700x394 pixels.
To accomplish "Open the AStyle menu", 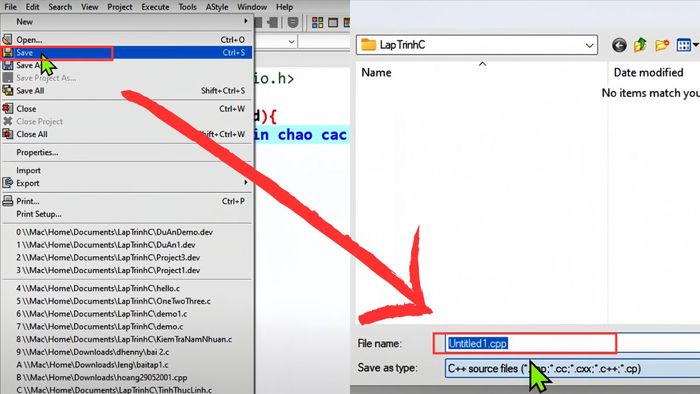I will (217, 7).
